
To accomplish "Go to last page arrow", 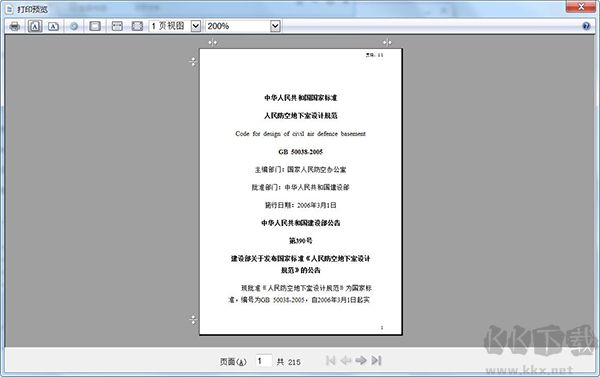I will (377, 361).
